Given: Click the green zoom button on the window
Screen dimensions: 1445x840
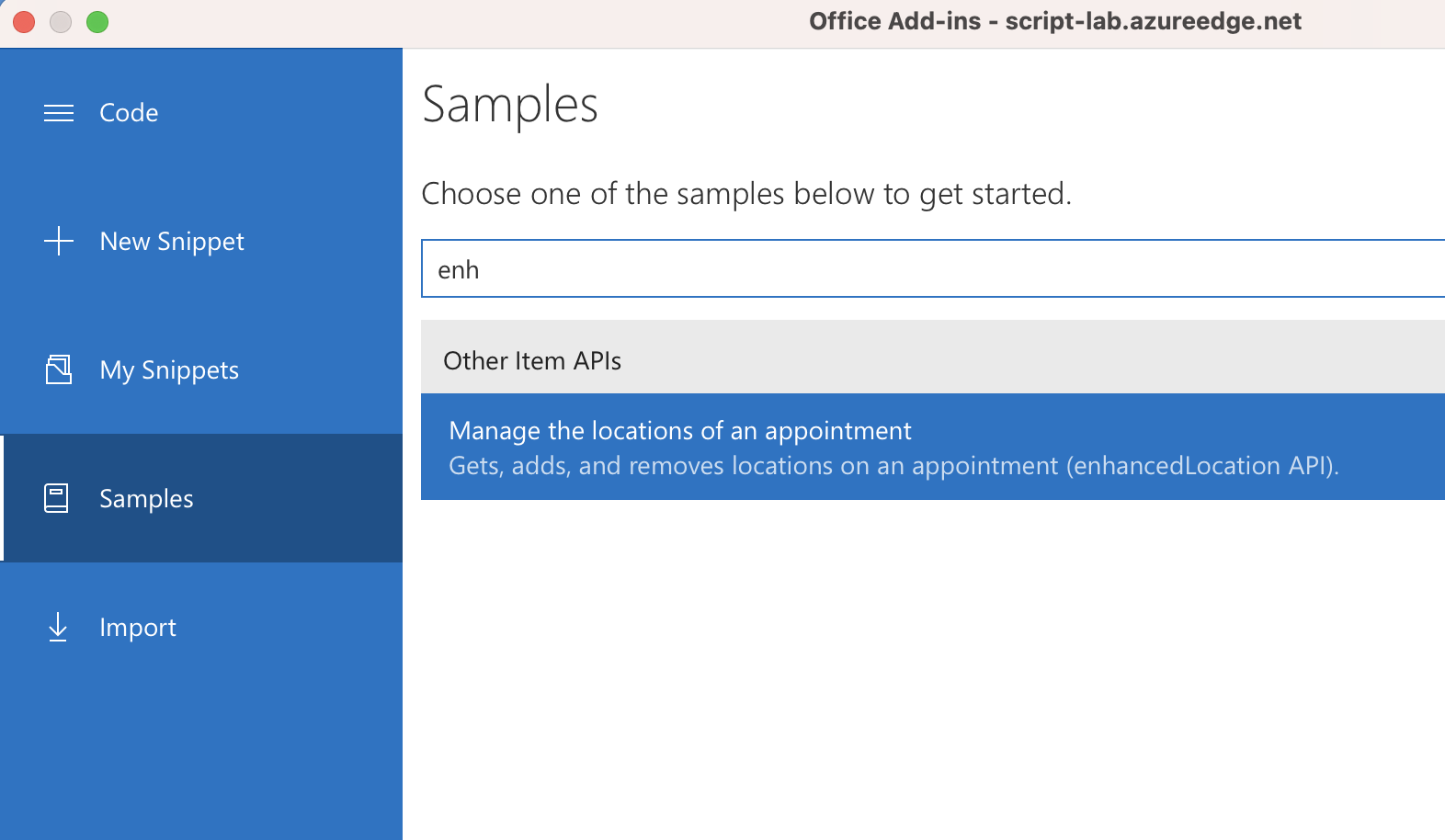Looking at the screenshot, I should tap(97, 20).
